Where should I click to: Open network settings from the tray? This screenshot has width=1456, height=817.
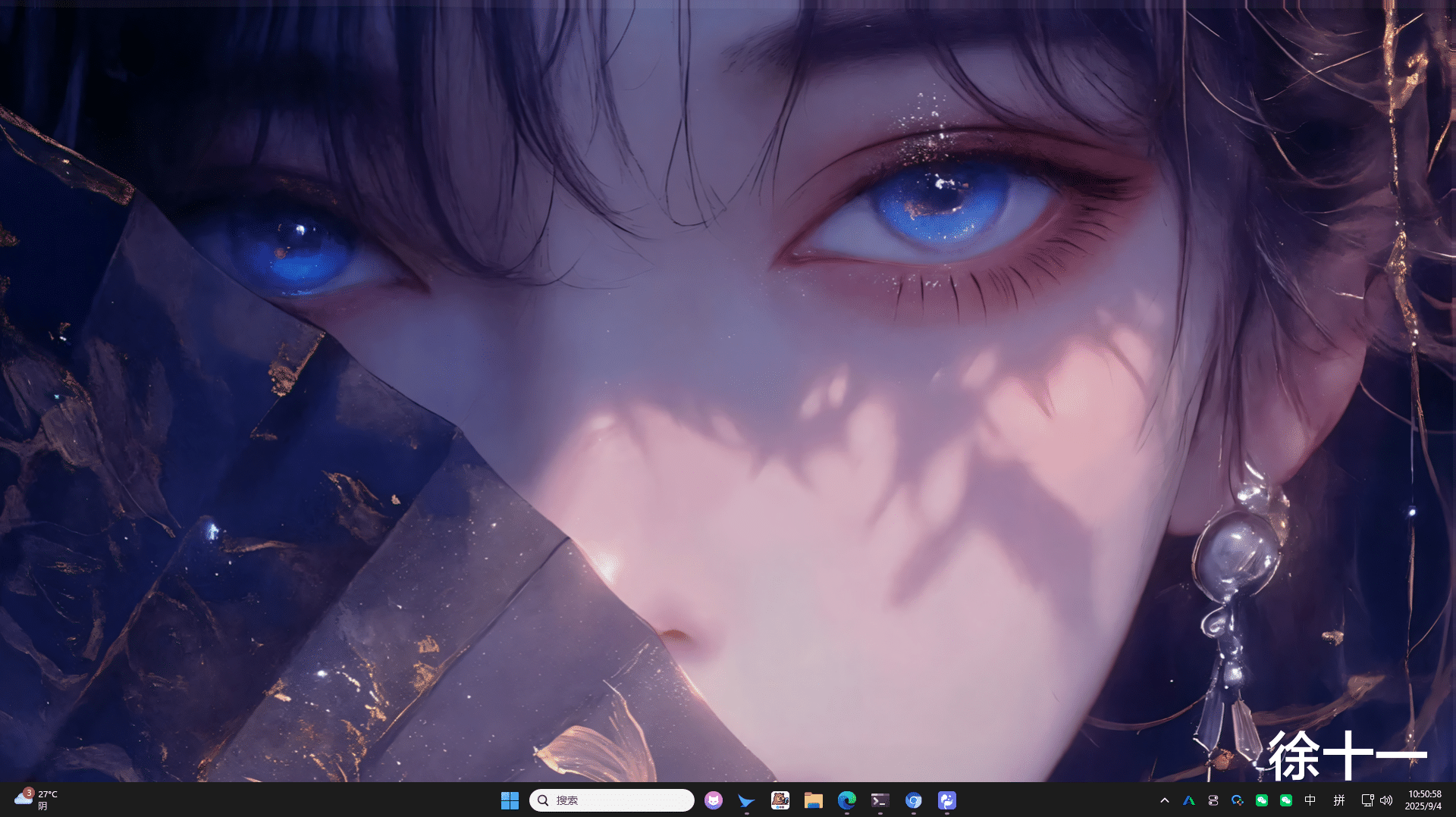coord(1367,800)
